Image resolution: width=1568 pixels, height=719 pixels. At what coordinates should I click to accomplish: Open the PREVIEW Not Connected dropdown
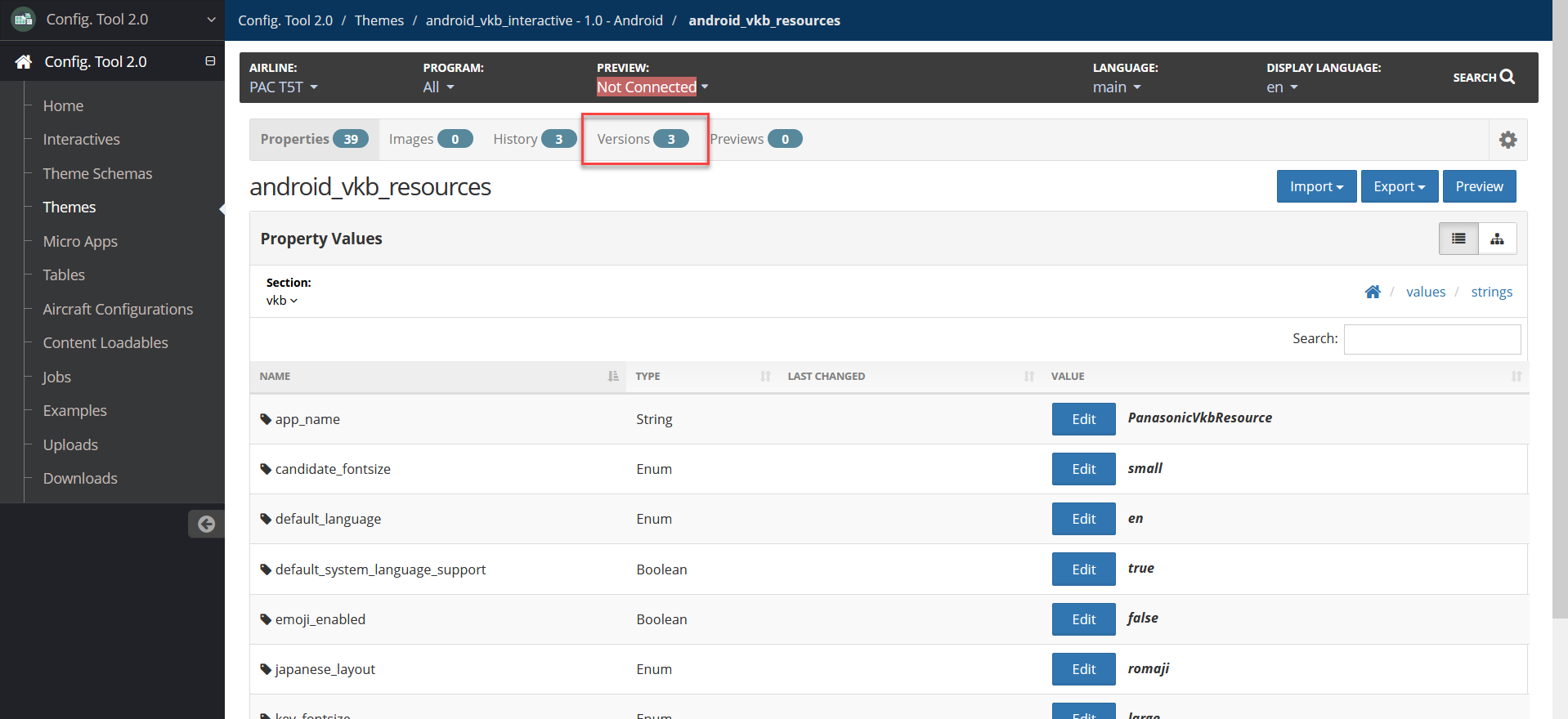652,87
